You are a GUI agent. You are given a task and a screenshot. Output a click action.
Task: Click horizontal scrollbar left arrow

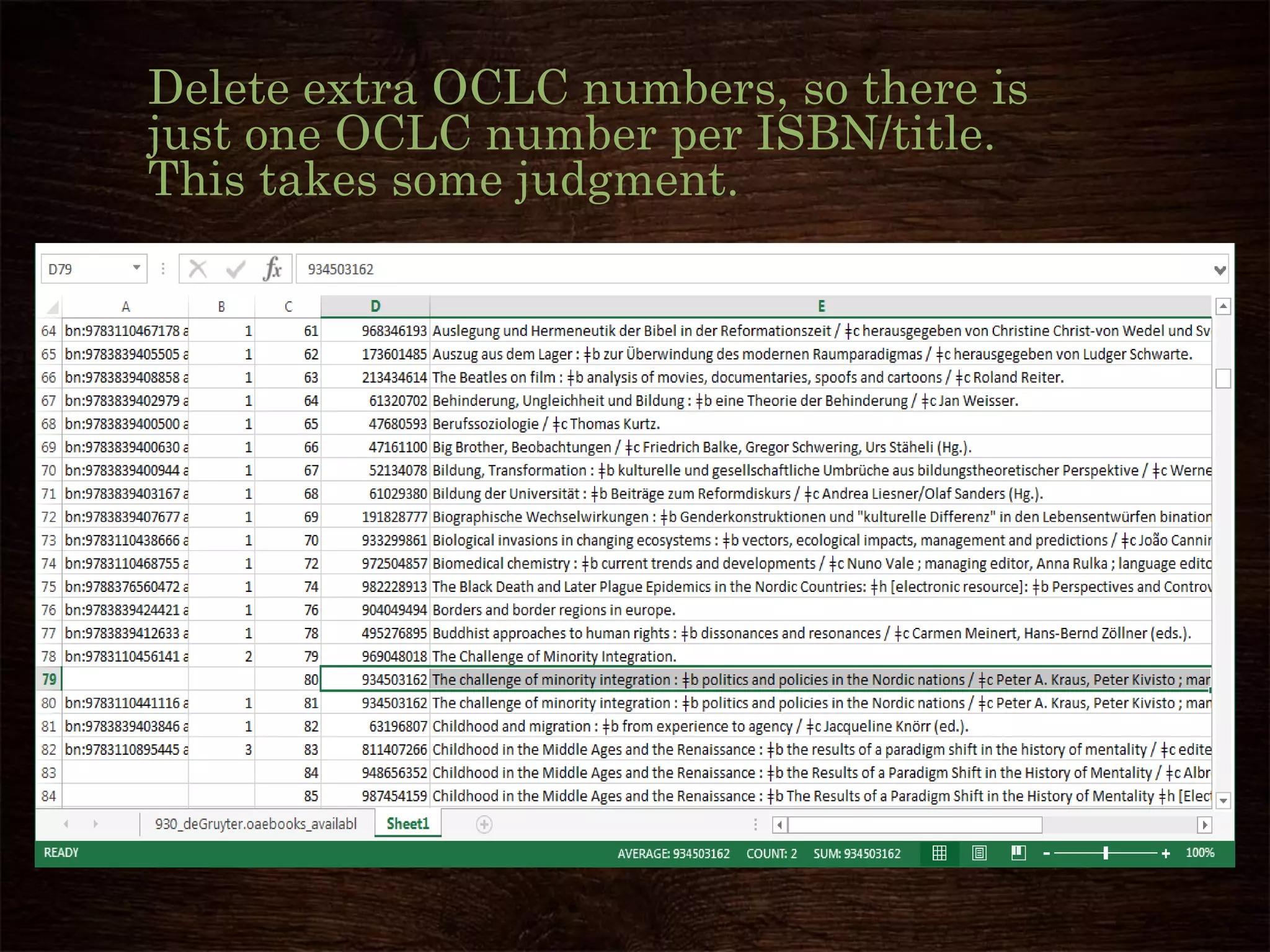[x=780, y=825]
